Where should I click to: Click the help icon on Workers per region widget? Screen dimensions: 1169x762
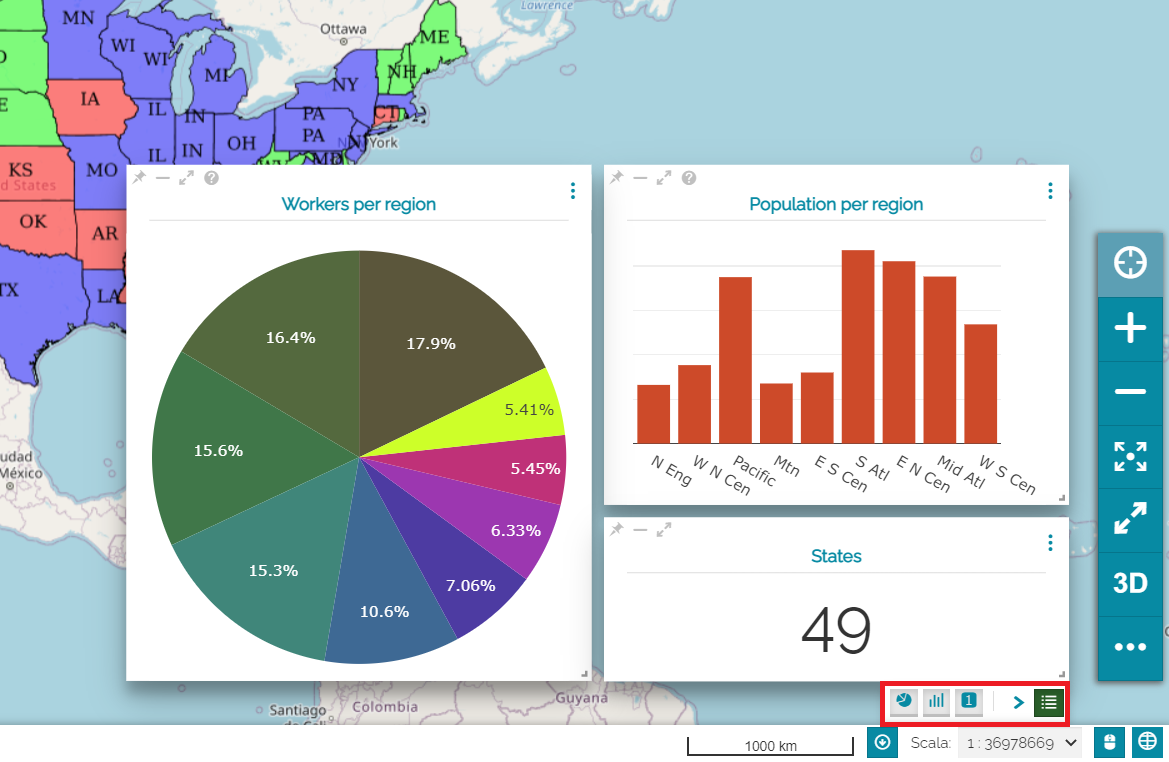(211, 178)
